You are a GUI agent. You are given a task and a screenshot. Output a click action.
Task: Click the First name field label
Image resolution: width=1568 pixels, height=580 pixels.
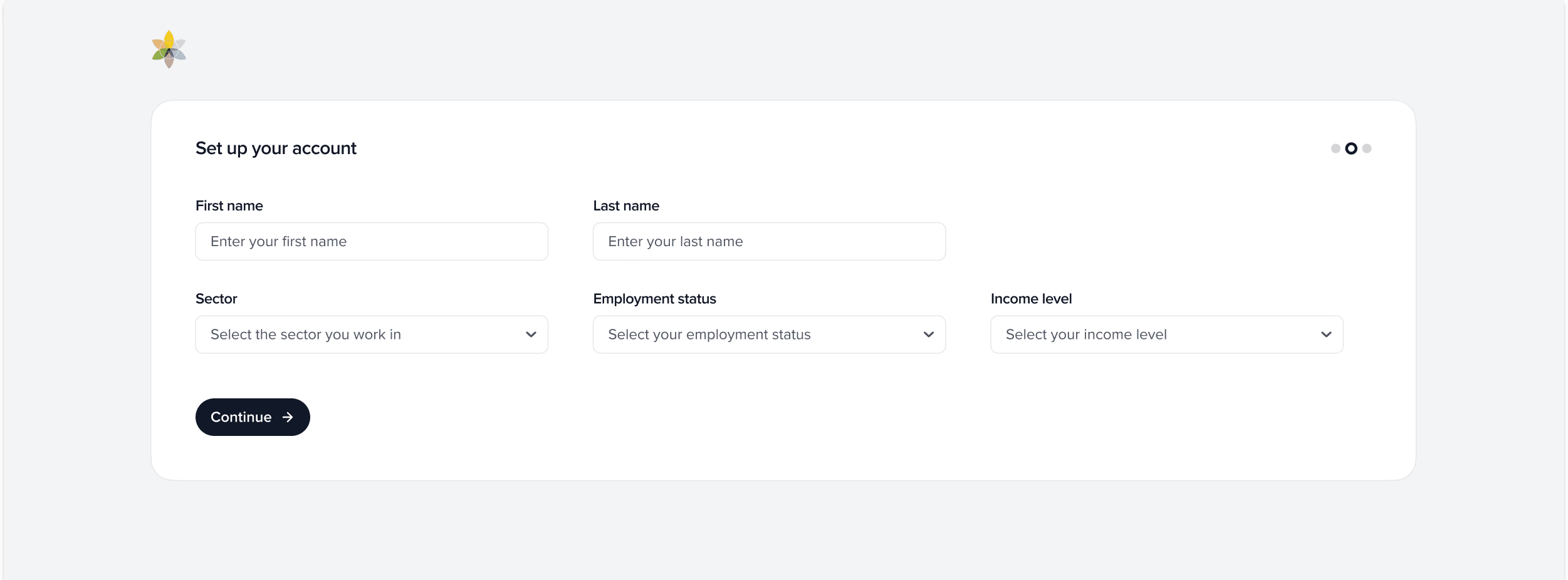click(x=229, y=205)
